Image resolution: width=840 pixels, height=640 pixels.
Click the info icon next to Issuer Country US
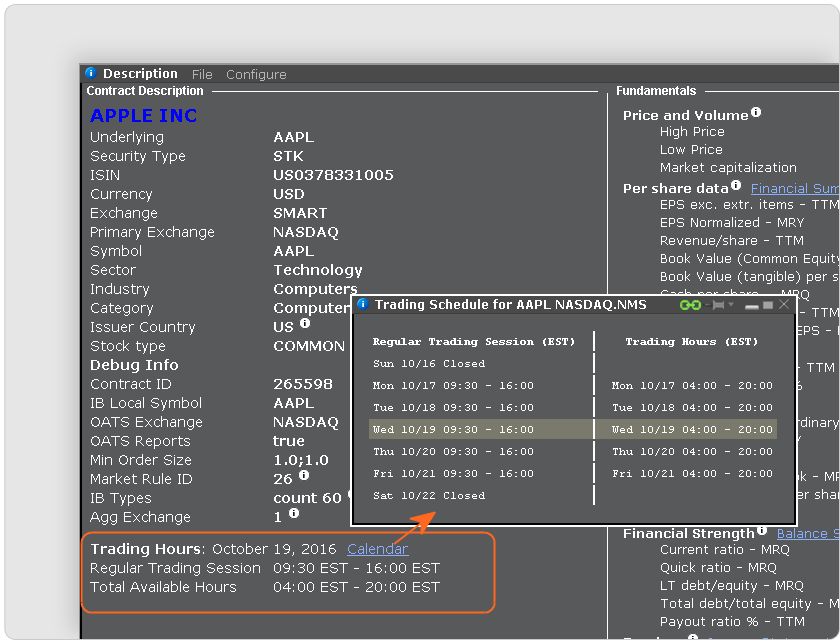305,323
